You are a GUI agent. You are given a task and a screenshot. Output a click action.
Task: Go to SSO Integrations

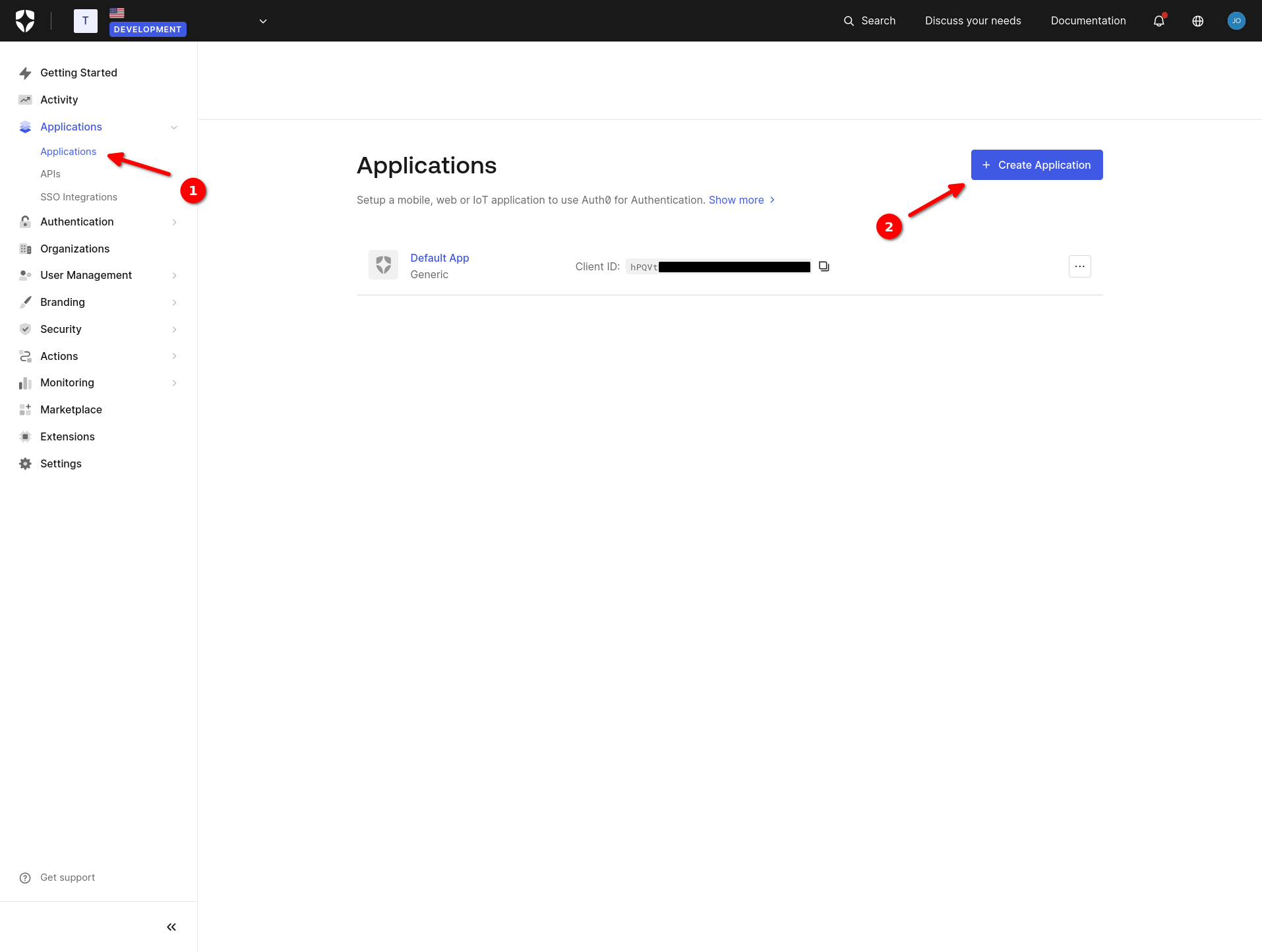coord(78,196)
